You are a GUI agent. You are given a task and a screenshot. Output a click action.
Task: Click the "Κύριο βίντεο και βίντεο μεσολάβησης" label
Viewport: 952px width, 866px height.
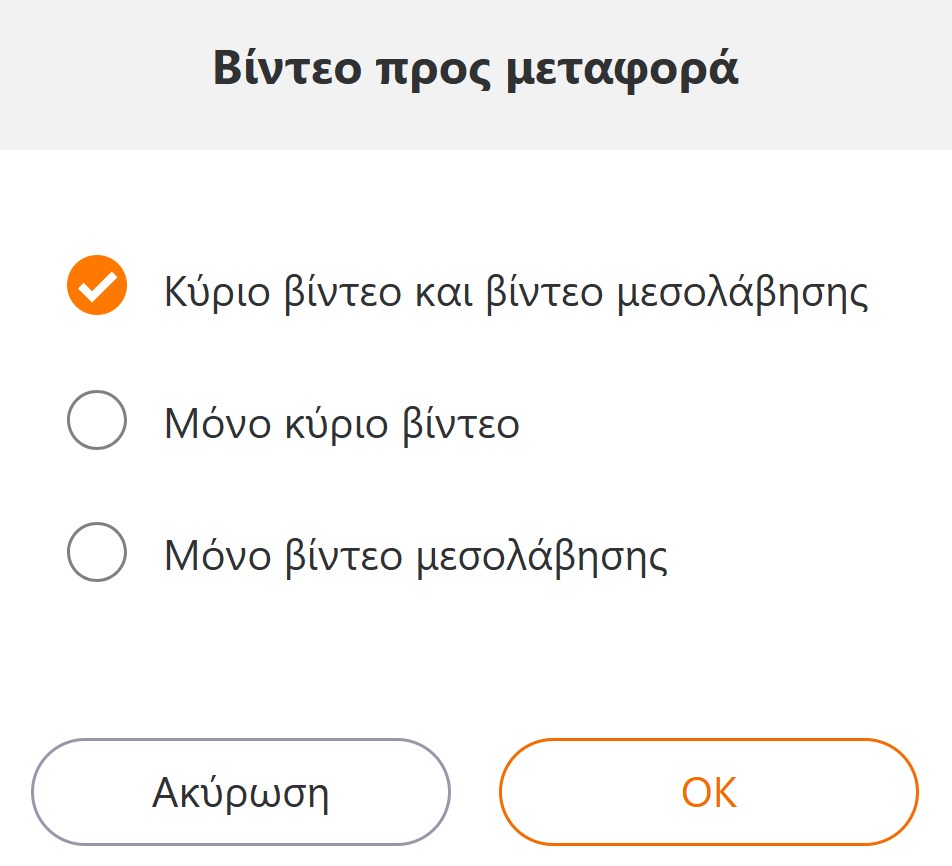(x=516, y=292)
